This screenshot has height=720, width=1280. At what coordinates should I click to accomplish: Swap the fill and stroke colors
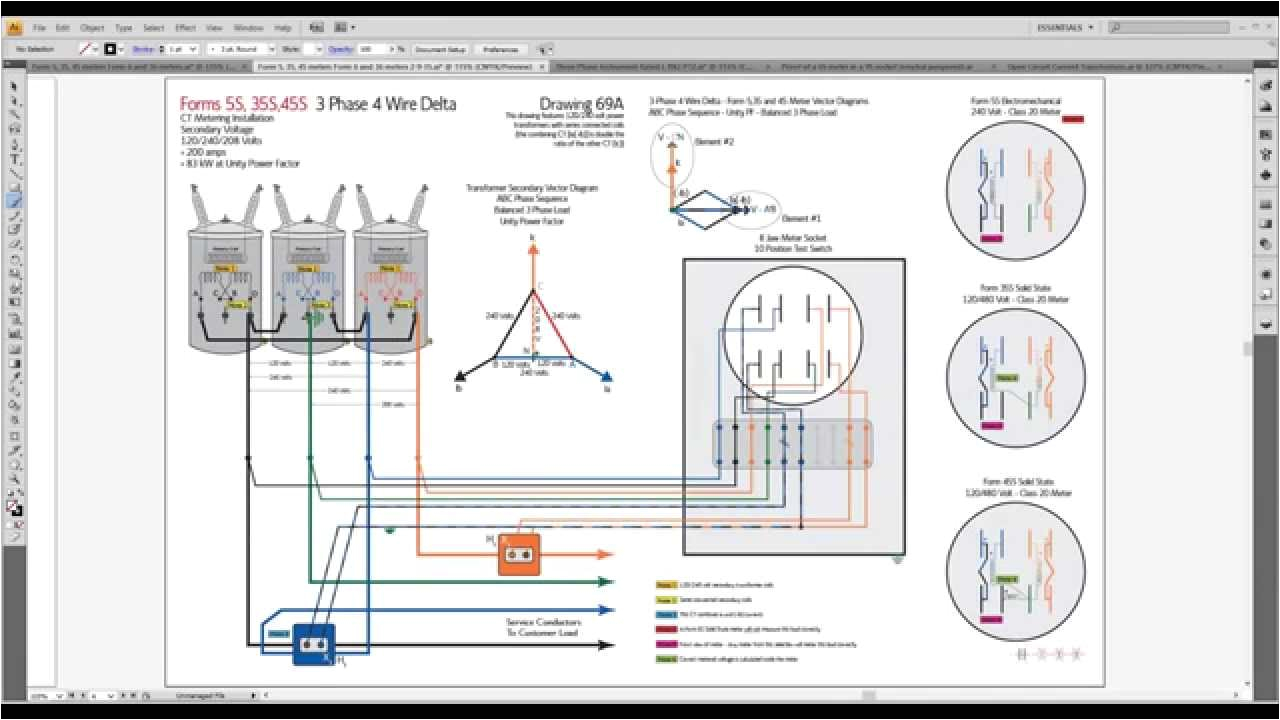tap(21, 497)
